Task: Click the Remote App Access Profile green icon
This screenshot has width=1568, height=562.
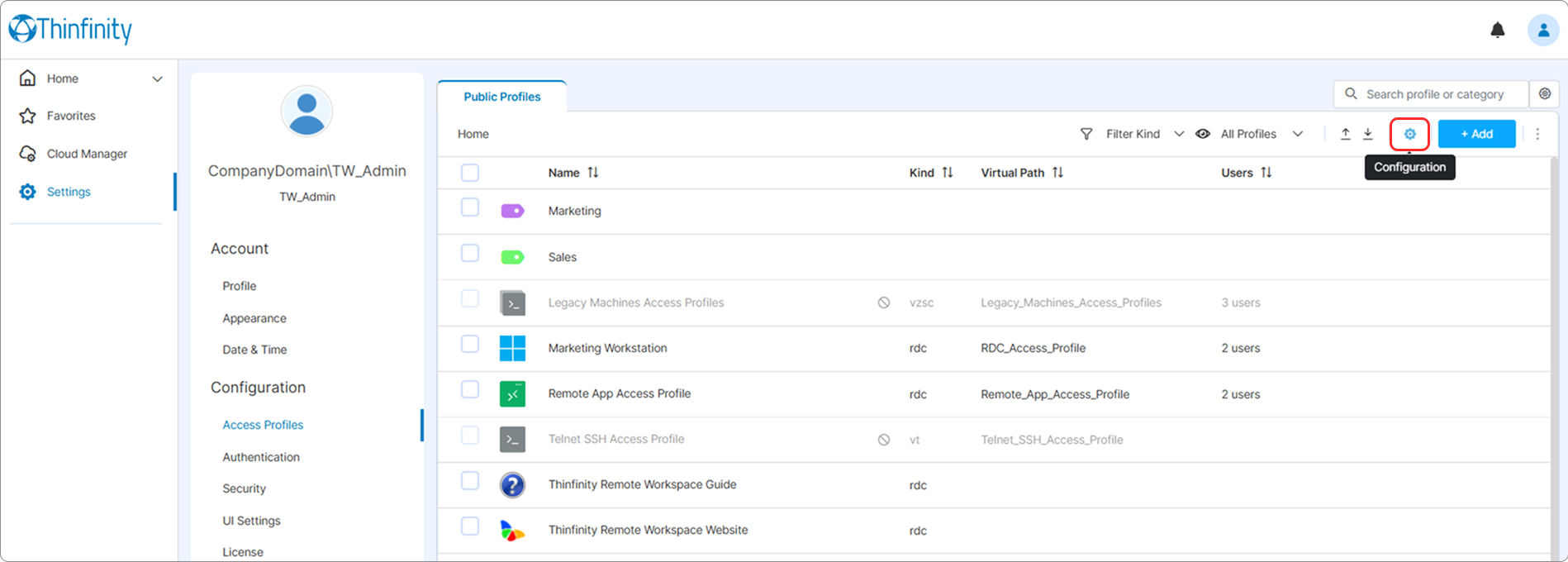Action: 512,394
